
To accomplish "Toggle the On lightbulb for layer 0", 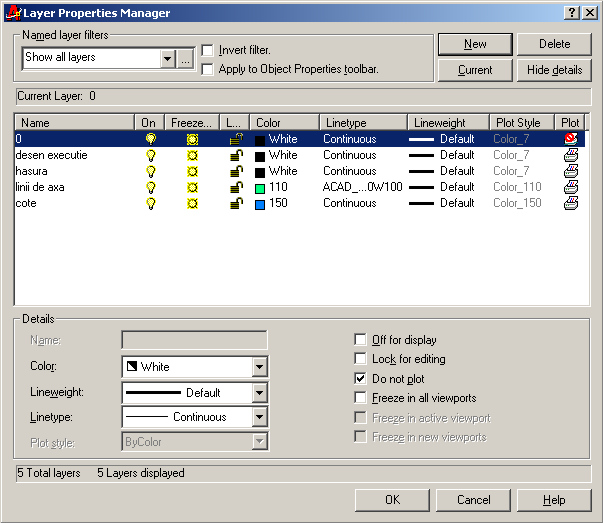I will click(x=151, y=139).
